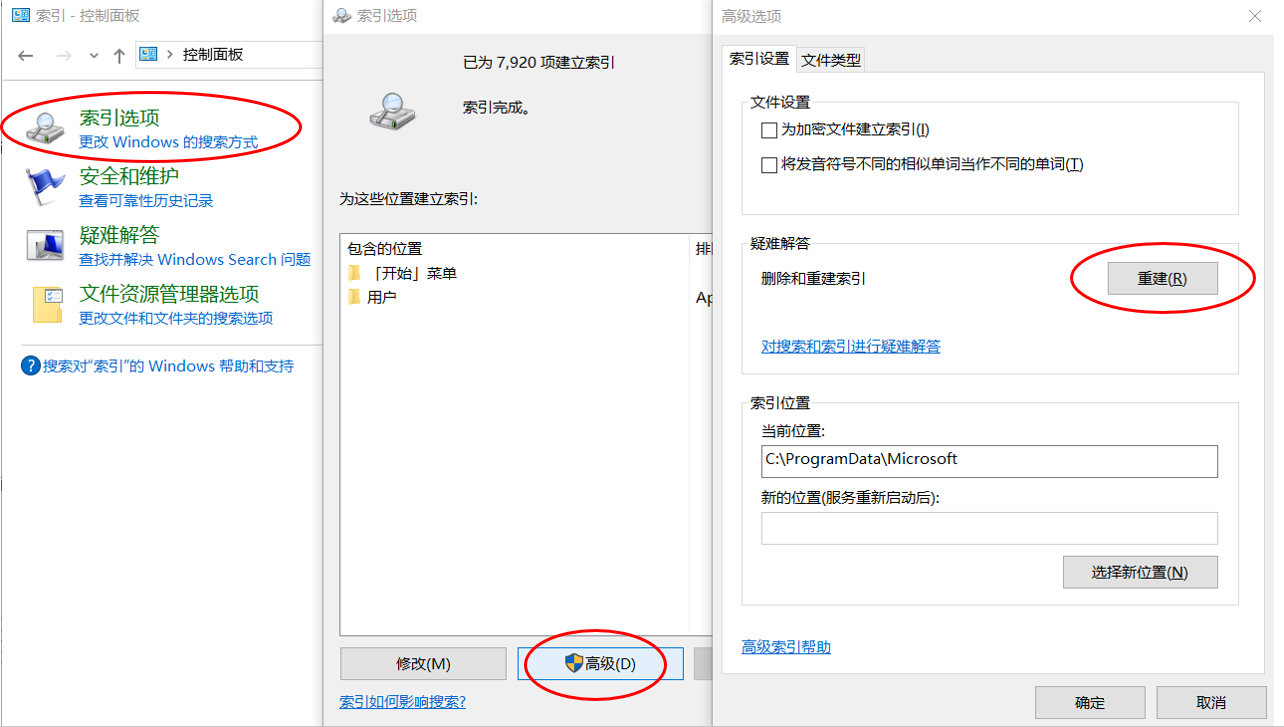1284x727 pixels.
Task: Open the 疑难解答 heading link
Action: (x=119, y=235)
